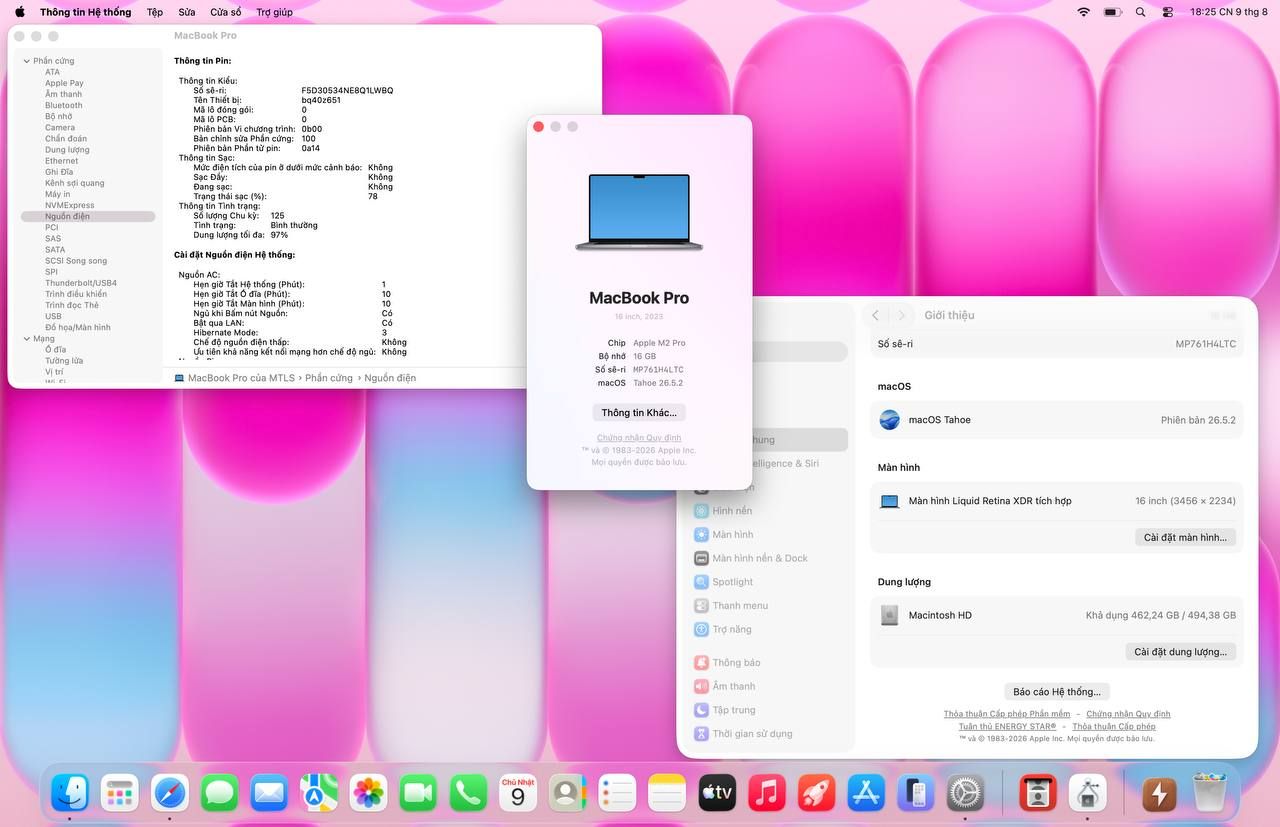
Task: Open the Apple TV app icon
Action: 717,793
